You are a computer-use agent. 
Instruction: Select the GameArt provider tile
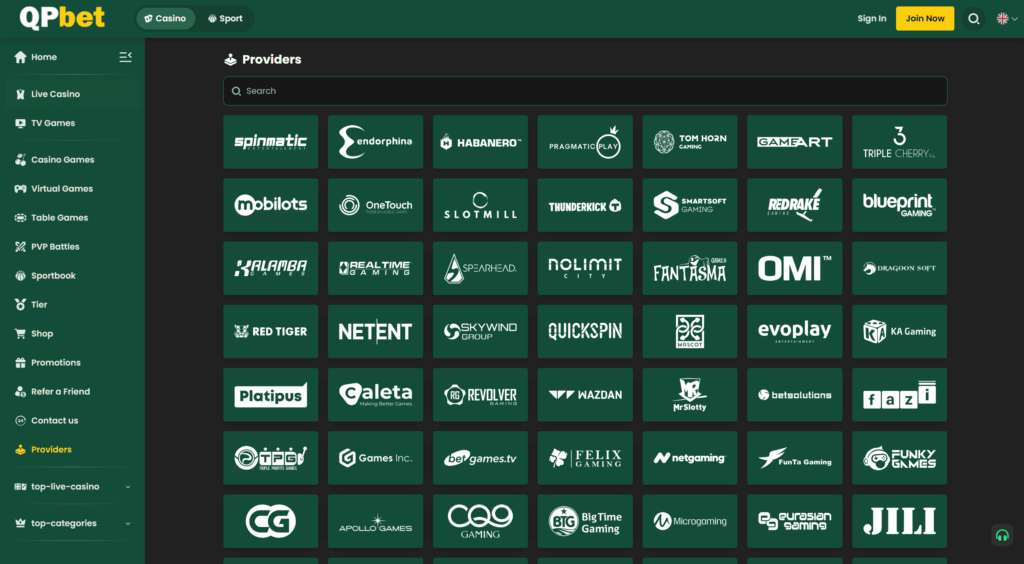(795, 142)
